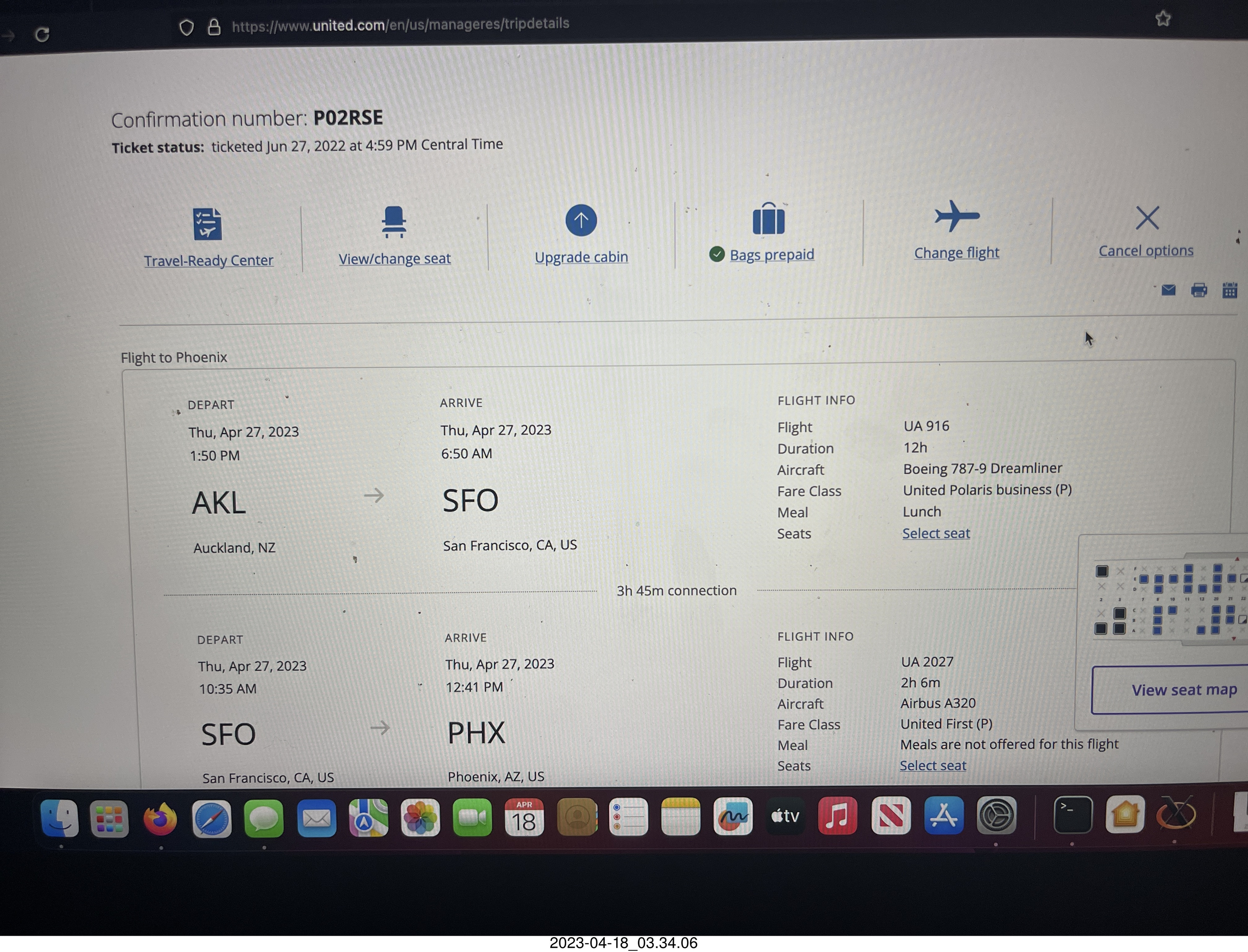This screenshot has height=952, width=1248.
Task: Click the X icon for Cancel options
Action: point(1147,218)
